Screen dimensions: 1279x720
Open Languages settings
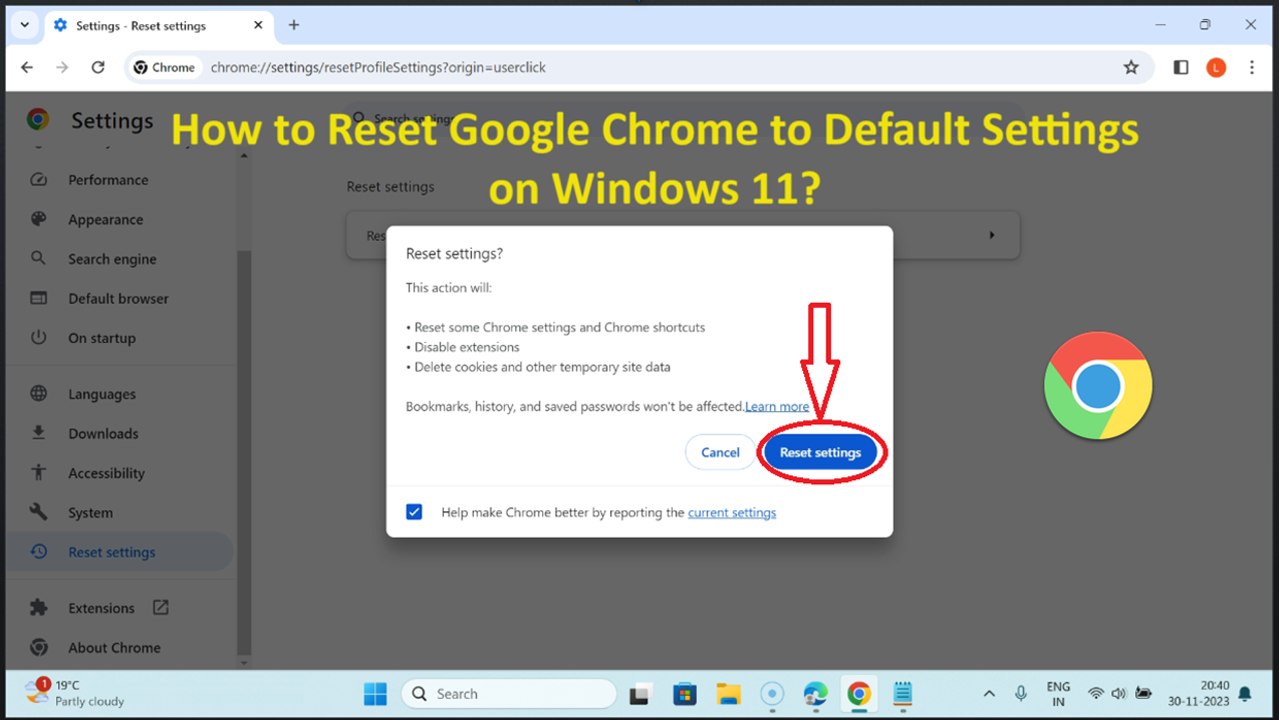[102, 394]
